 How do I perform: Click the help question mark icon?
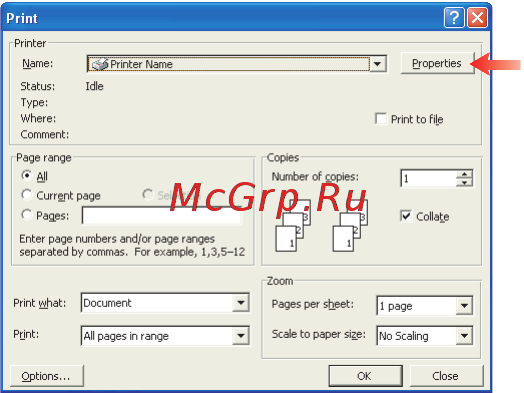(x=454, y=18)
